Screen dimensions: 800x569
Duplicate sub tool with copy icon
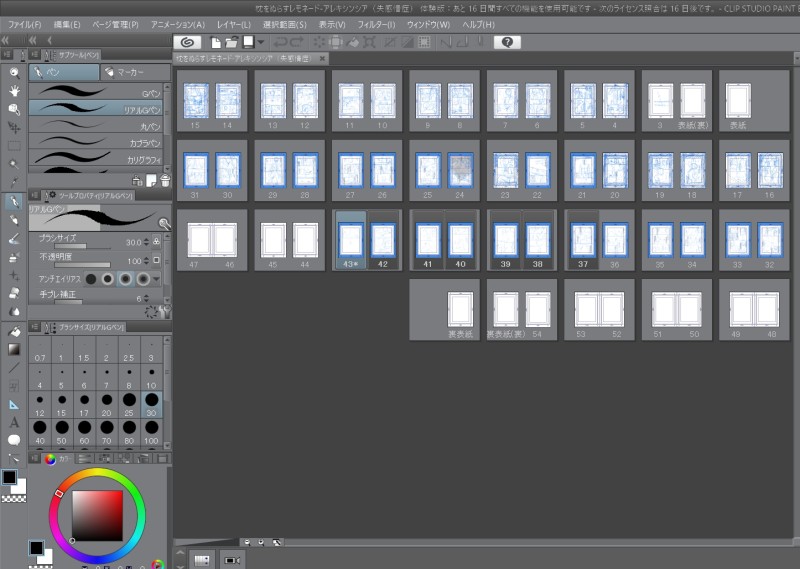click(151, 180)
